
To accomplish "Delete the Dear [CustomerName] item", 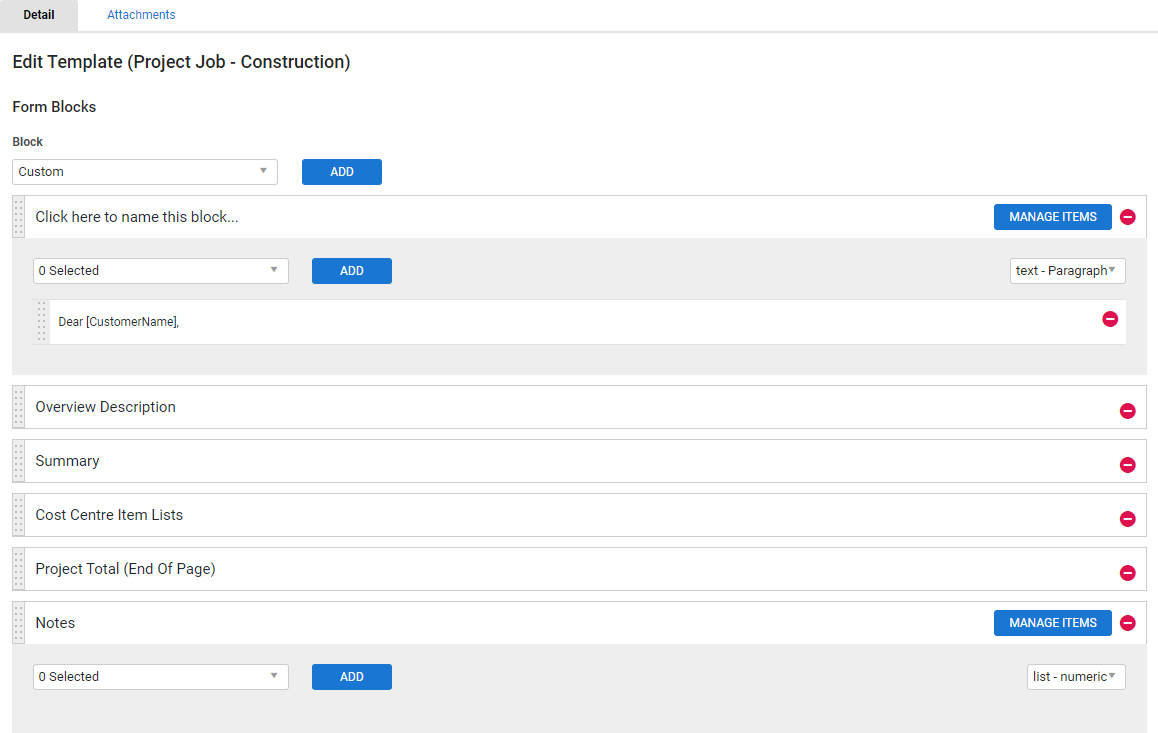I will pos(1109,319).
